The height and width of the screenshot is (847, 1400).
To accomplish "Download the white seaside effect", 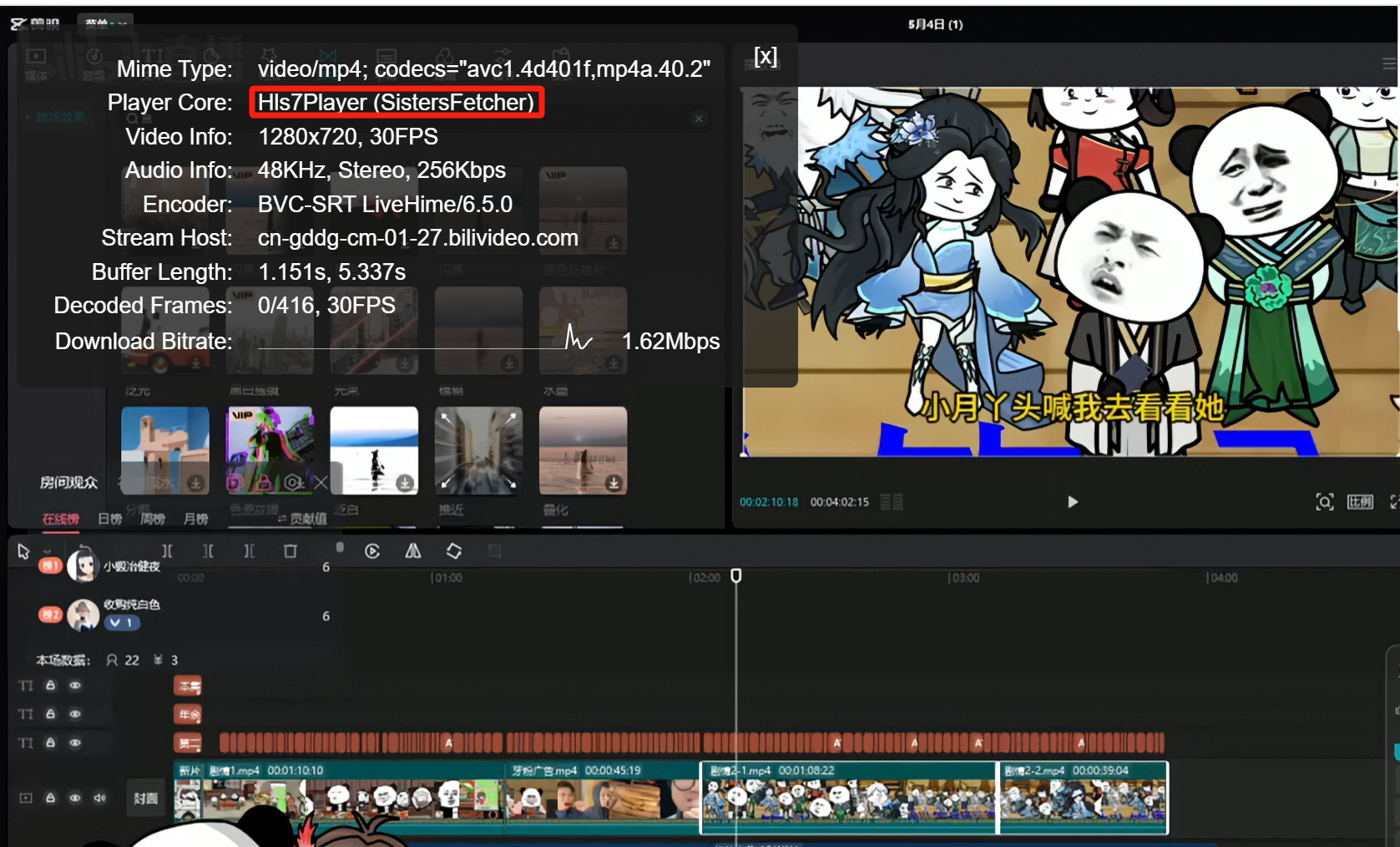I will click(405, 483).
